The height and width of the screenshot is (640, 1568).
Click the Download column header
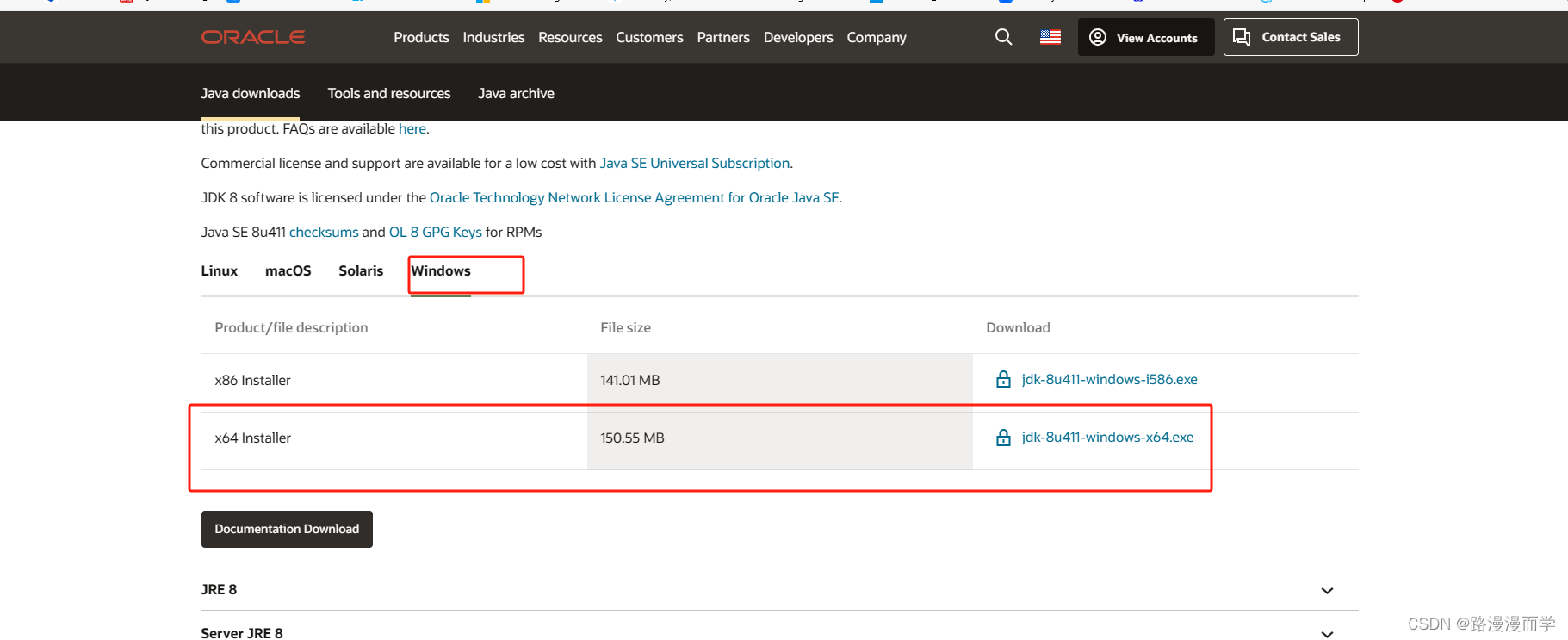tap(1018, 327)
